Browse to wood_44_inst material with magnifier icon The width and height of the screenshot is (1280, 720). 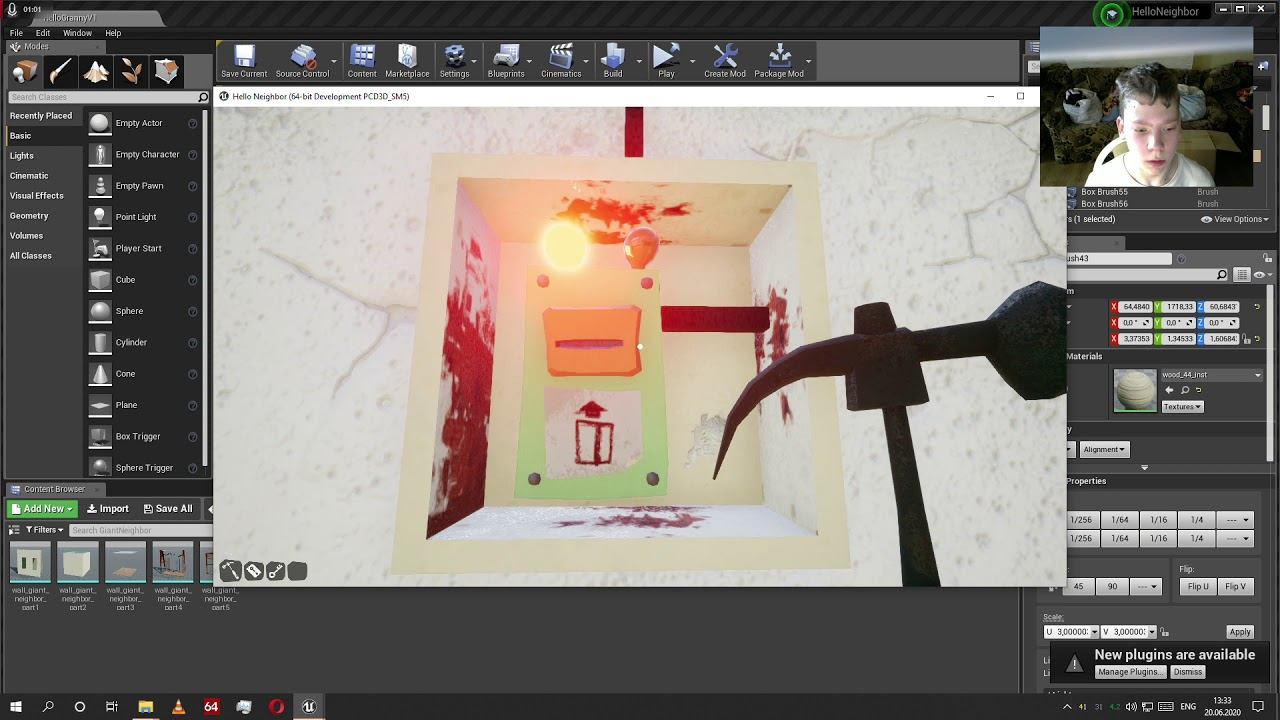pos(1185,390)
